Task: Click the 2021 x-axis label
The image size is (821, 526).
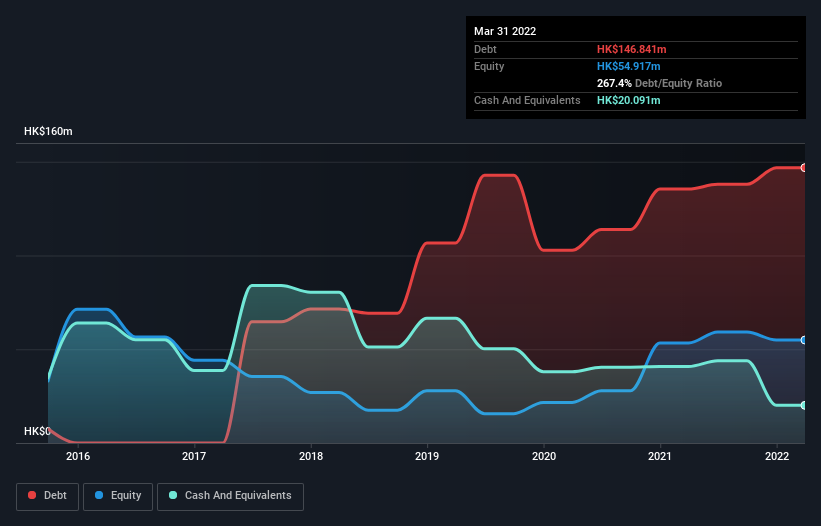Action: [x=660, y=456]
